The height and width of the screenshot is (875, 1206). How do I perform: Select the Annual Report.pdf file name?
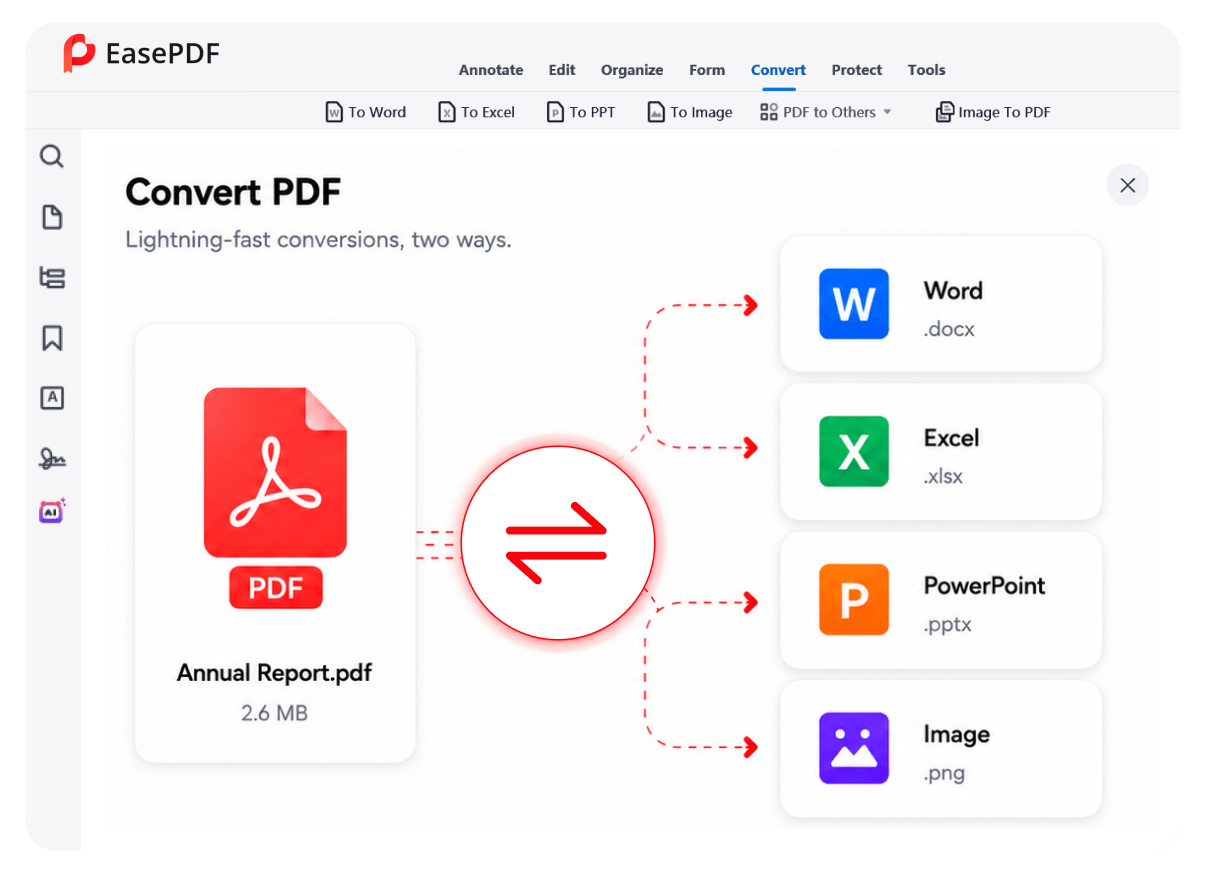pyautogui.click(x=275, y=673)
